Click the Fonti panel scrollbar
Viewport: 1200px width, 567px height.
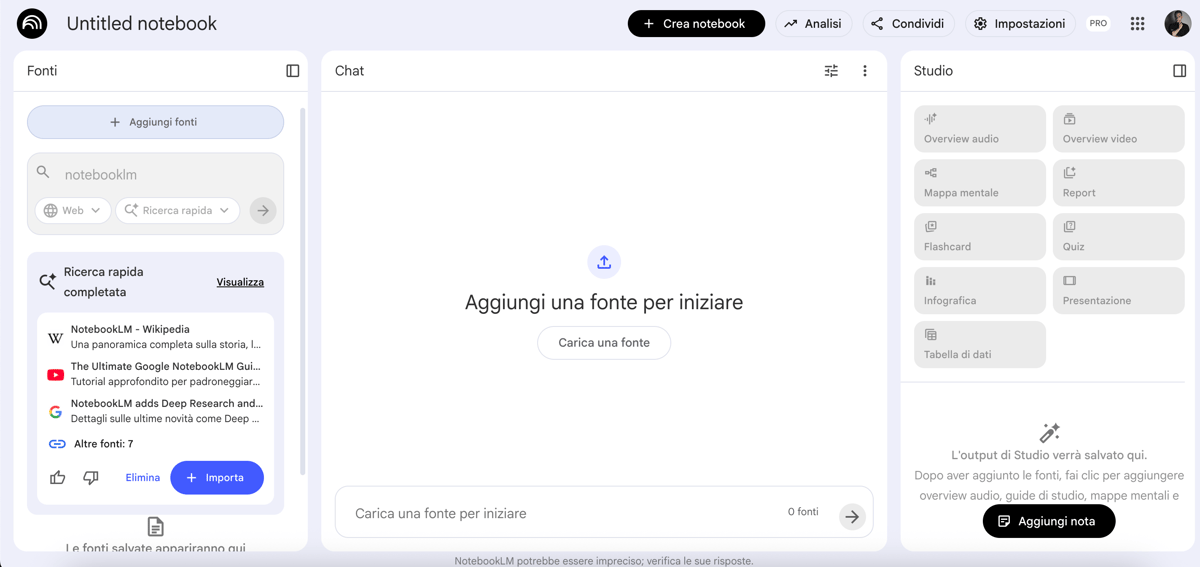[302, 290]
